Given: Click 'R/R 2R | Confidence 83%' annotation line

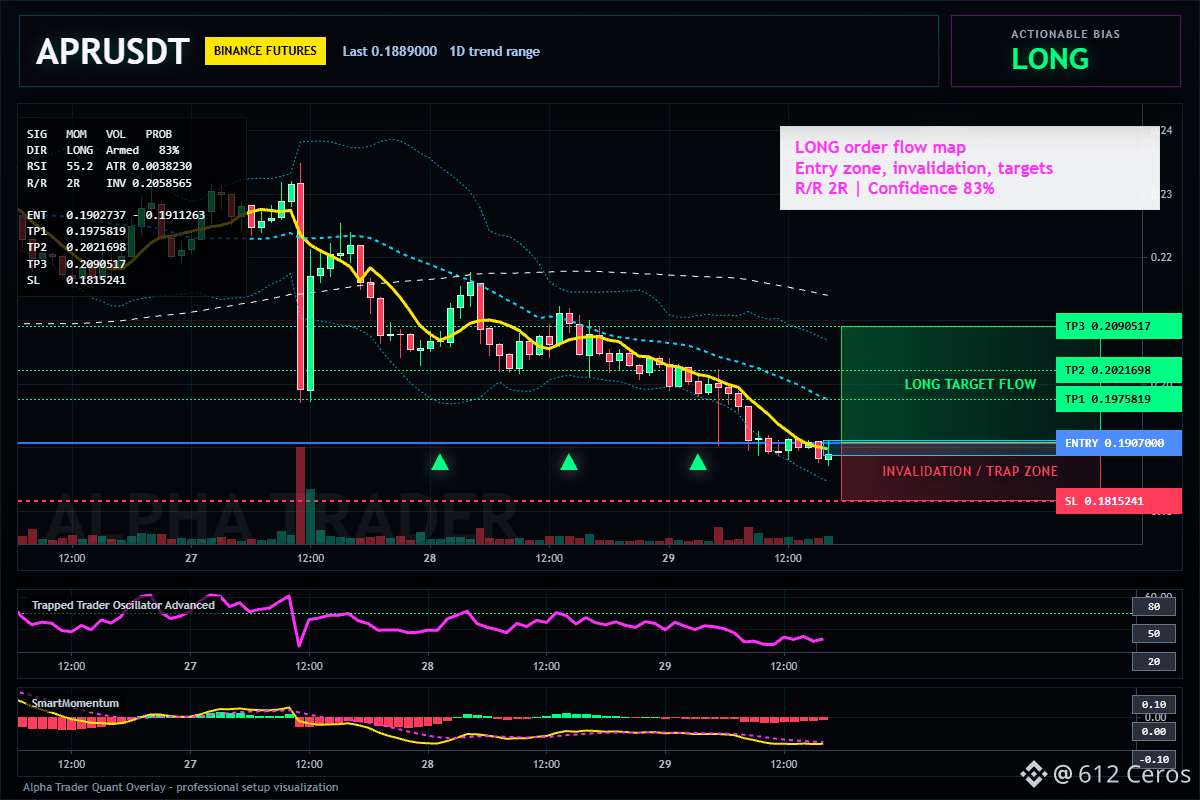Looking at the screenshot, I should pyautogui.click(x=895, y=188).
